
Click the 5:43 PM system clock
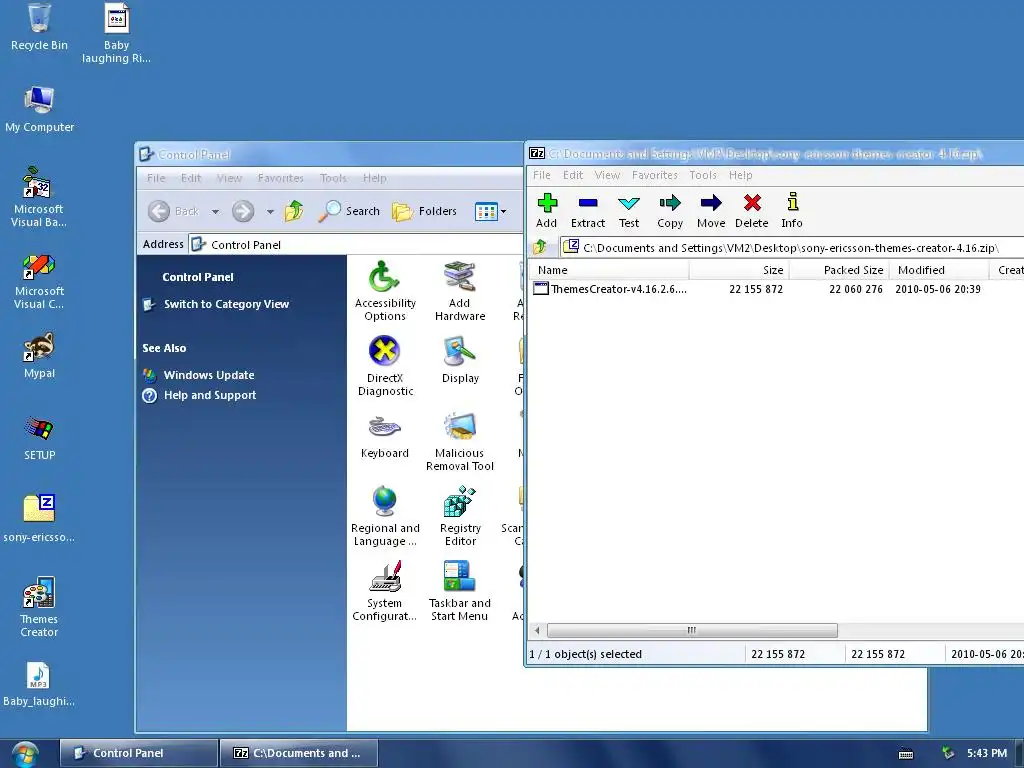point(986,753)
